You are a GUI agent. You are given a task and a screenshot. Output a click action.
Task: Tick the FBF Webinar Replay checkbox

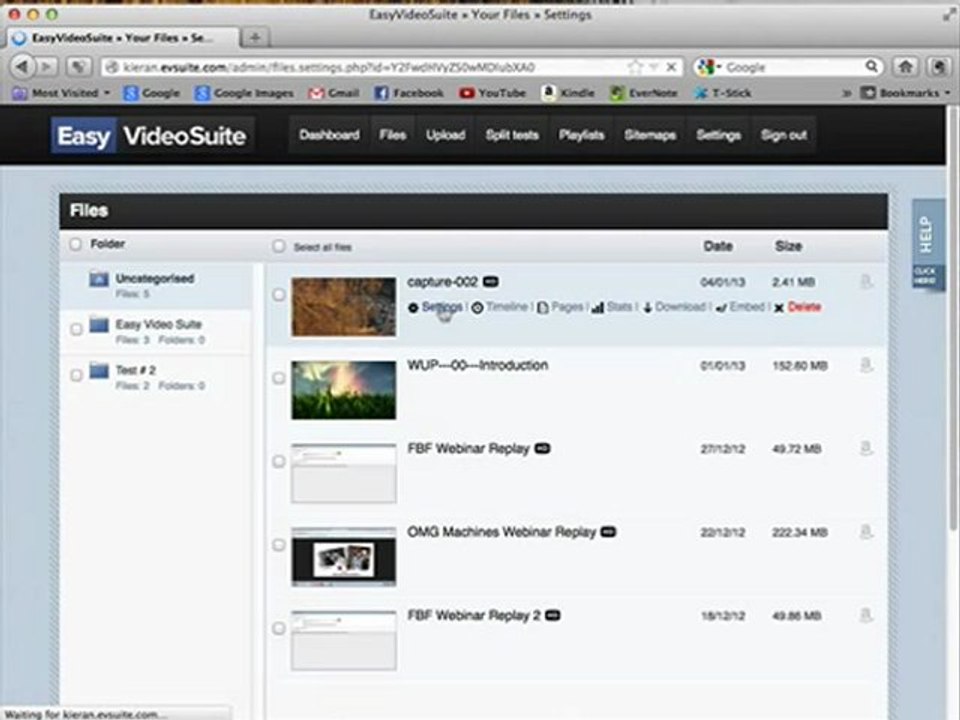(x=279, y=462)
